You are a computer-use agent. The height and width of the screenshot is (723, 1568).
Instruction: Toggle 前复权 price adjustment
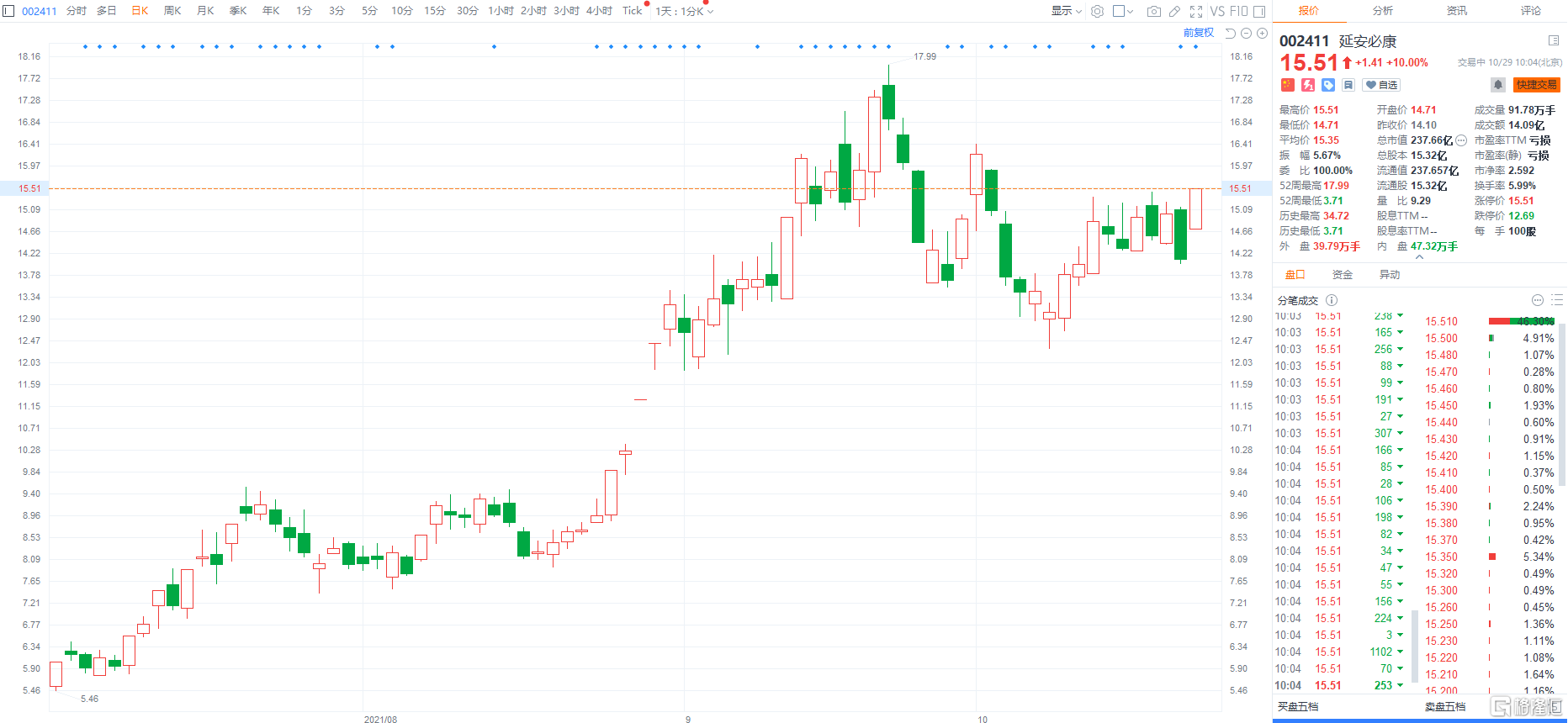1199,33
